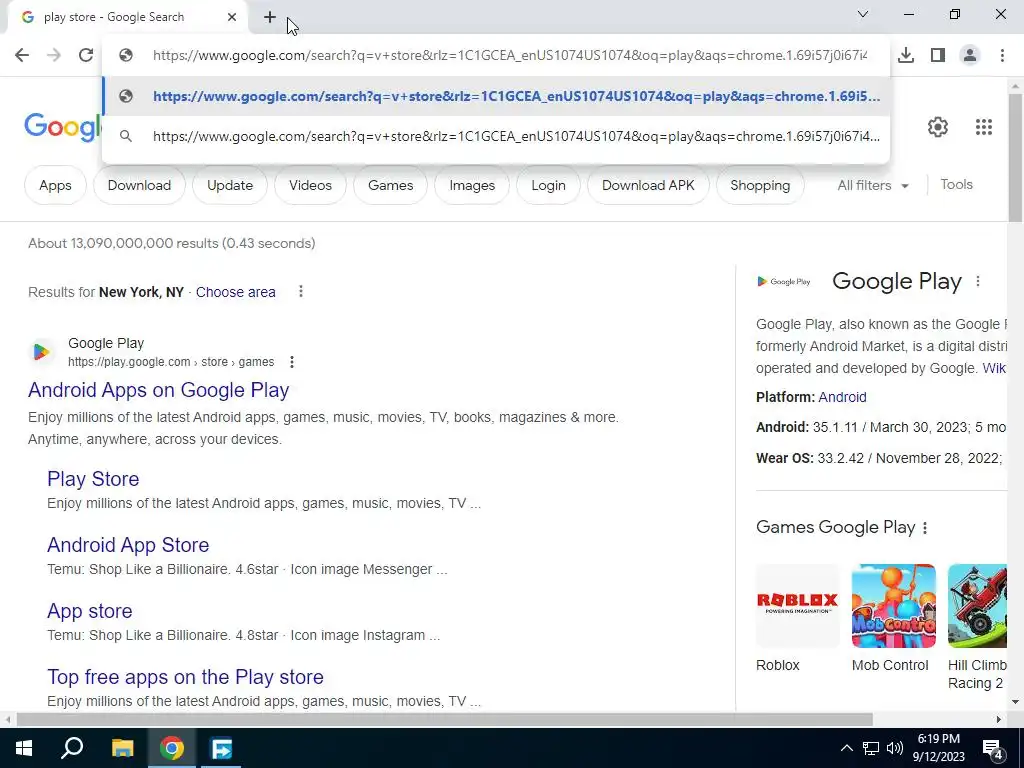Switch to Videos results
The height and width of the screenshot is (768, 1024).
click(x=310, y=185)
